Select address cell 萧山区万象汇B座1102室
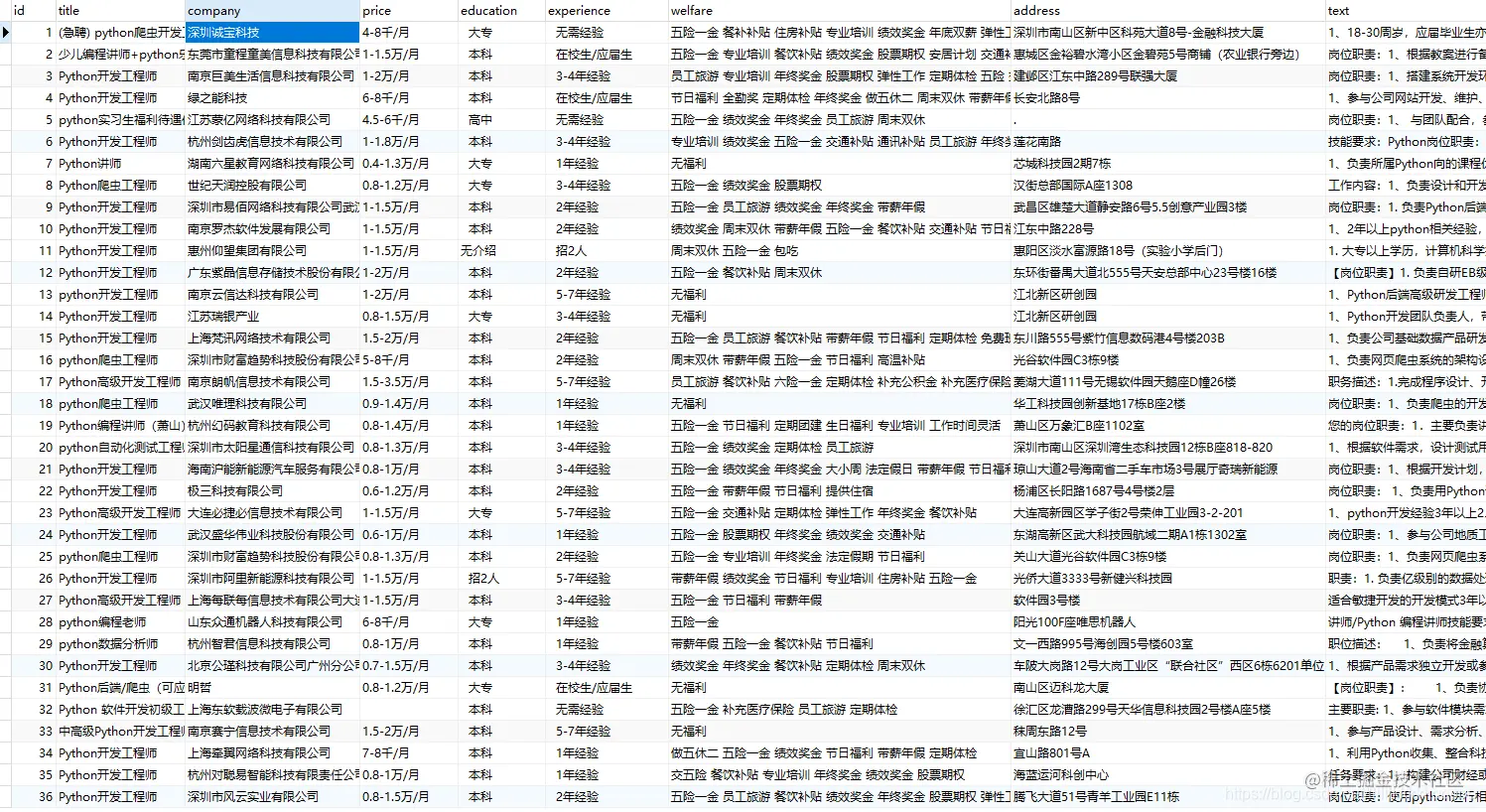Screen dimensions: 1486x812 coord(1167,426)
